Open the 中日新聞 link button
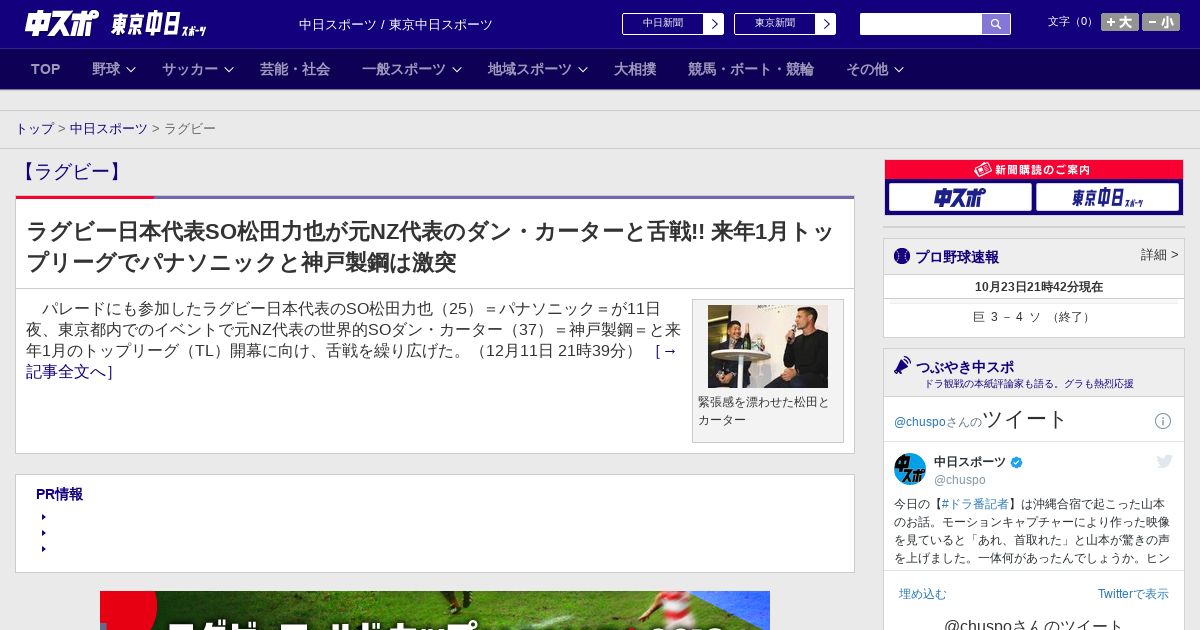This screenshot has height=630, width=1200. point(673,24)
